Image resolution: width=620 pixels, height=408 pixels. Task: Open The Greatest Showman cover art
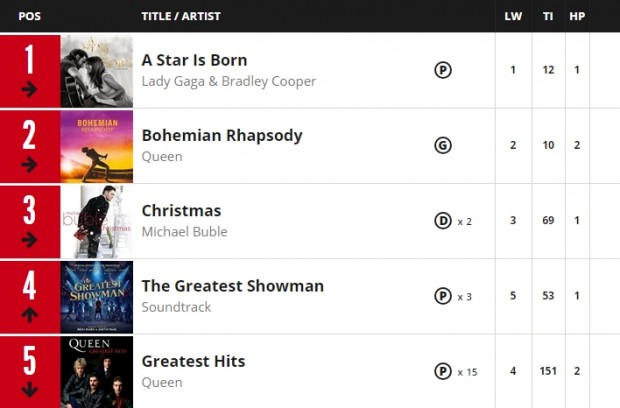[x=97, y=297]
